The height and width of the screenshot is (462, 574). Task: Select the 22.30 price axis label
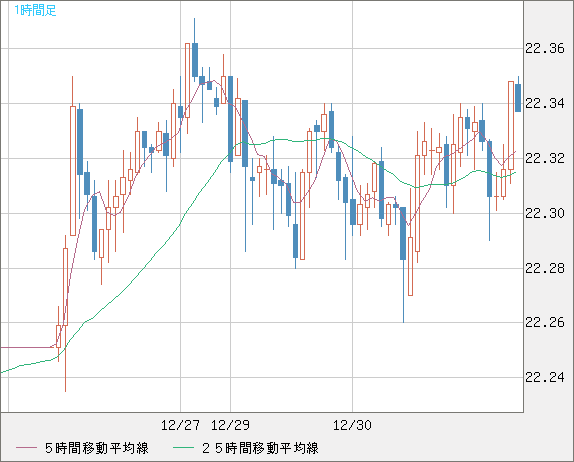coord(545,213)
